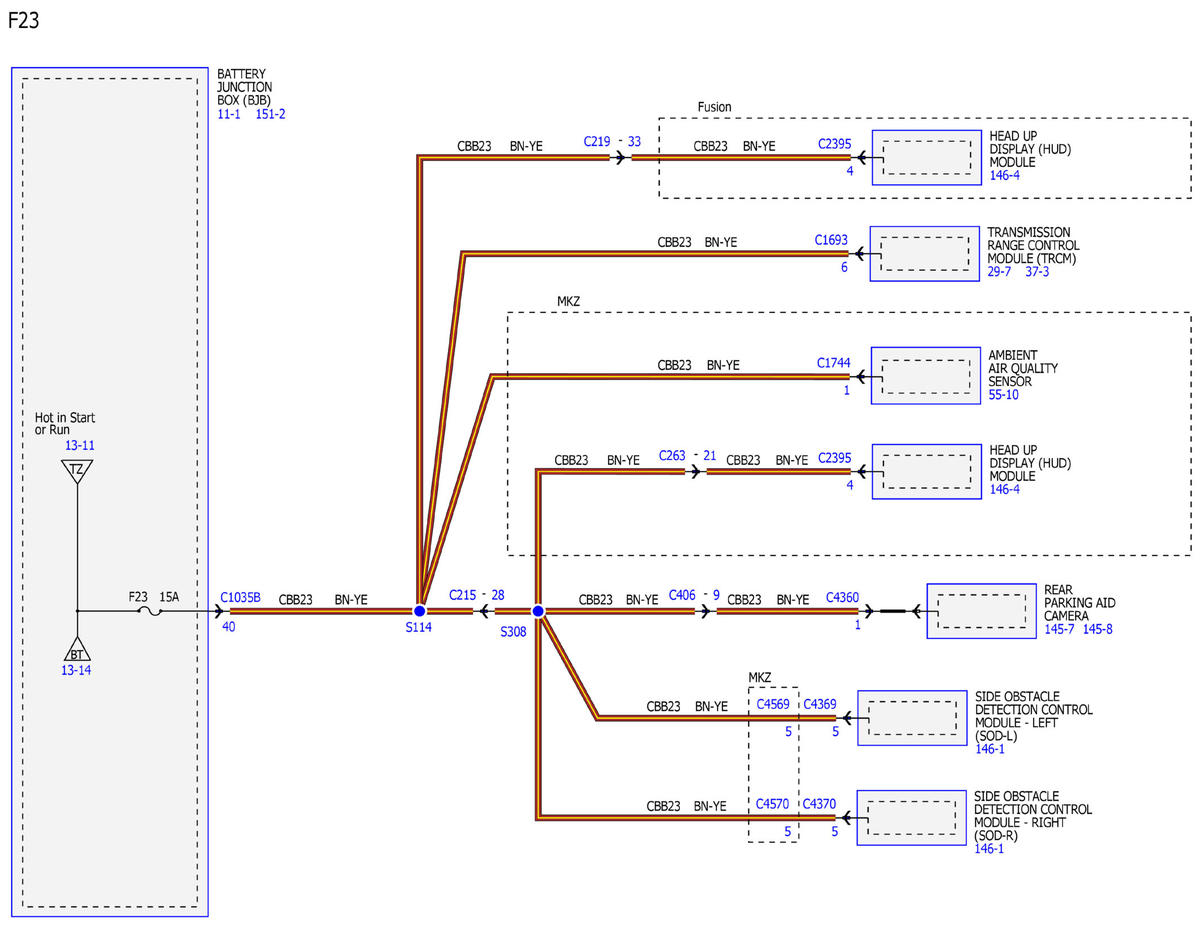Screen dimensions: 1200x927
Task: Open the 55-10 sensor page link
Action: 1005,395
